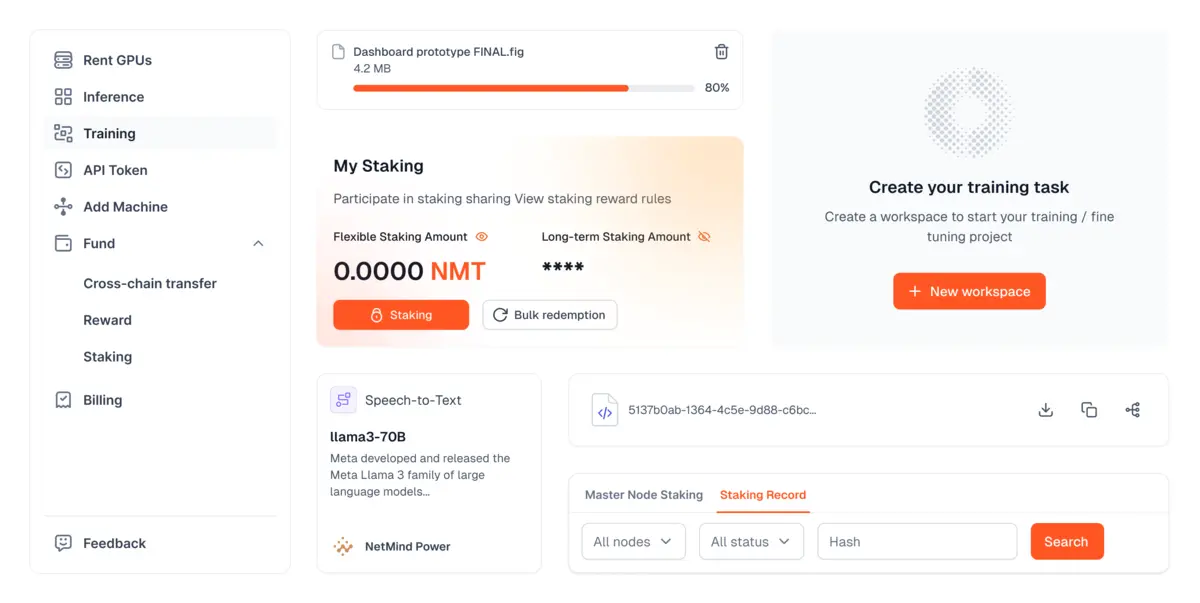The image size is (1200, 603).
Task: Switch to Master Node Staking tab
Action: 643,495
